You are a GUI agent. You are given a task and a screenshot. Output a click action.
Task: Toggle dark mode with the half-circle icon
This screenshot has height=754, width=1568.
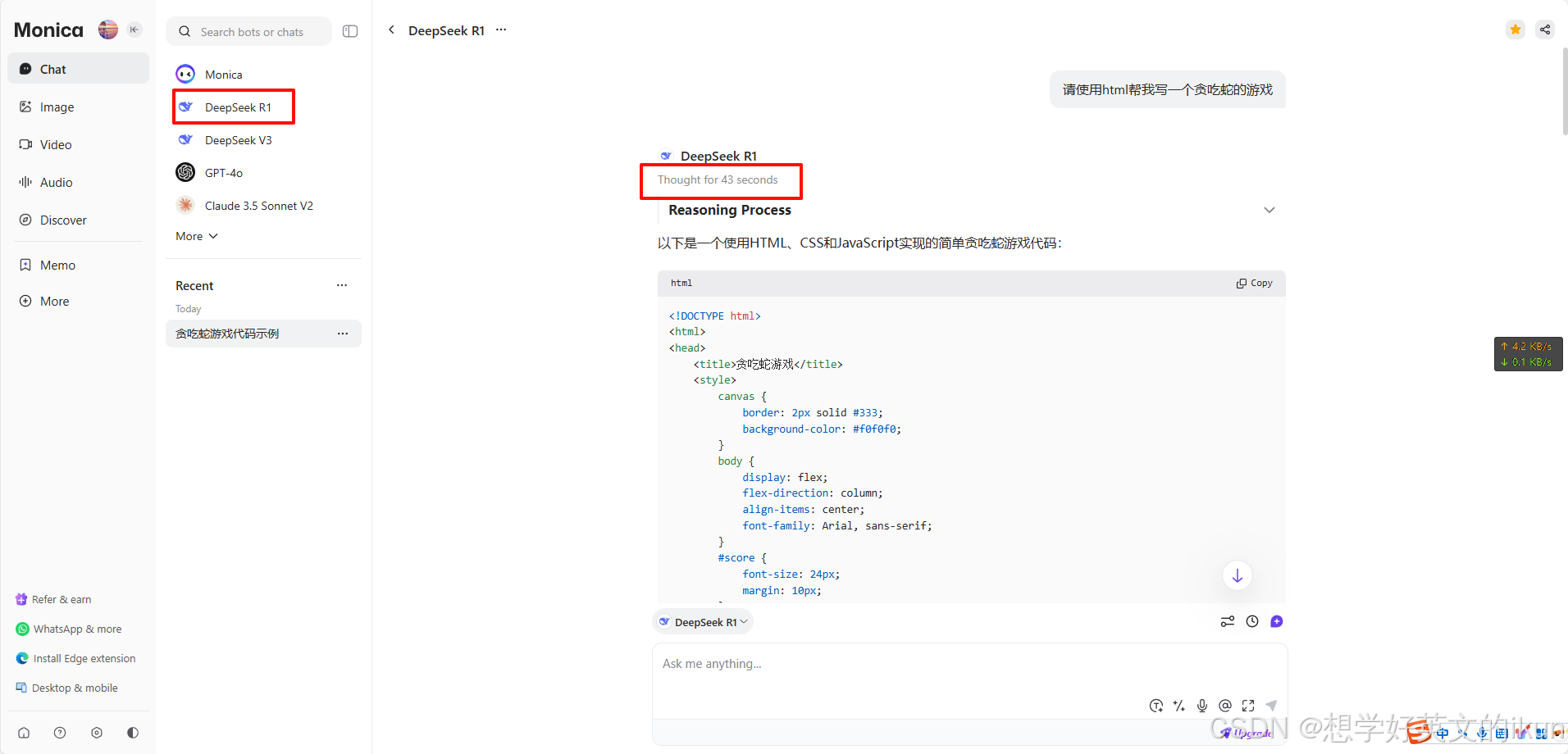(x=133, y=733)
